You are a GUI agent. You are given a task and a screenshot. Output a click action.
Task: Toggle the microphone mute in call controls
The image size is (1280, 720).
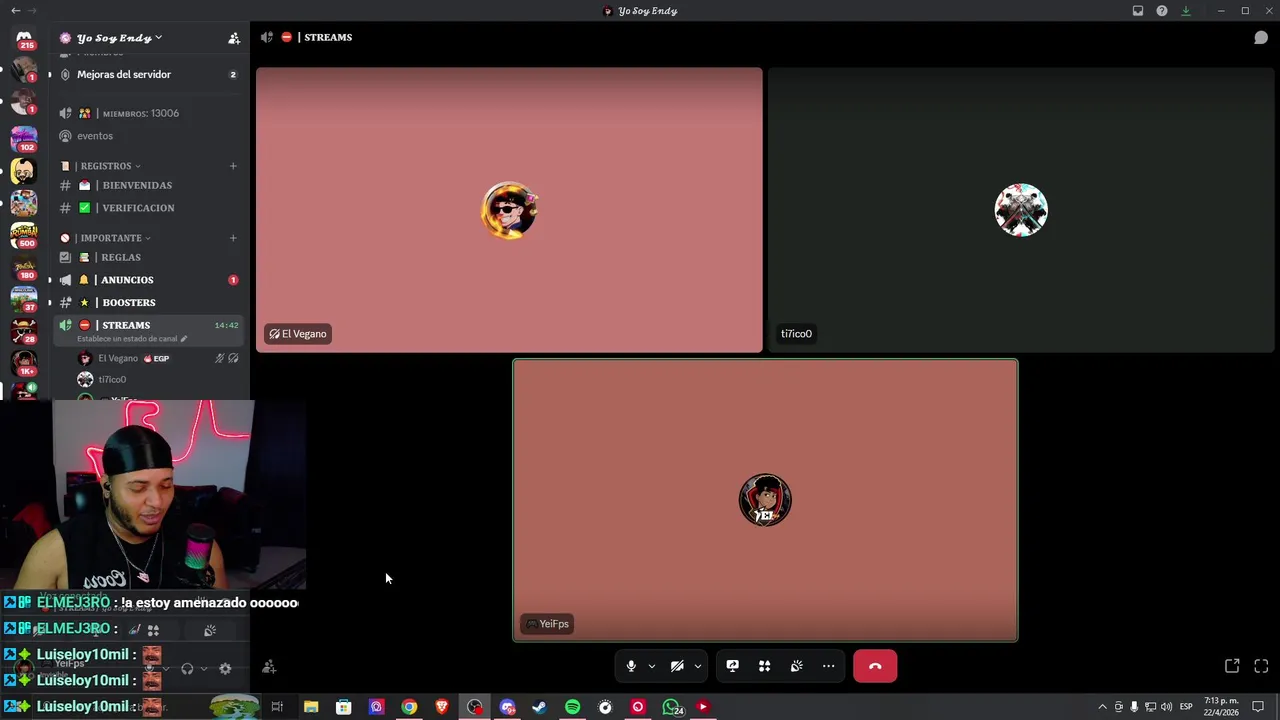coord(631,666)
